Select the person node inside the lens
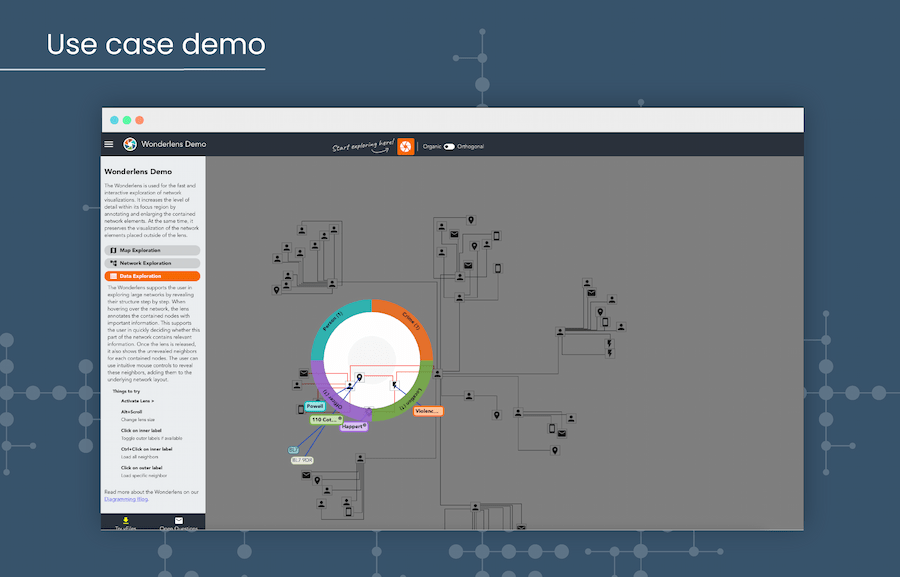This screenshot has width=900, height=577. (x=349, y=385)
